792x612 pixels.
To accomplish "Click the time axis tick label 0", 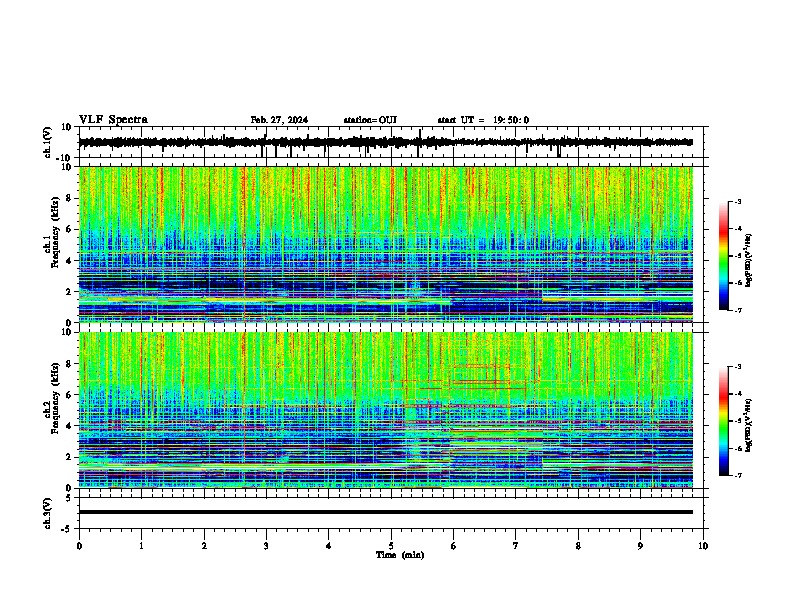I will click(x=79, y=546).
